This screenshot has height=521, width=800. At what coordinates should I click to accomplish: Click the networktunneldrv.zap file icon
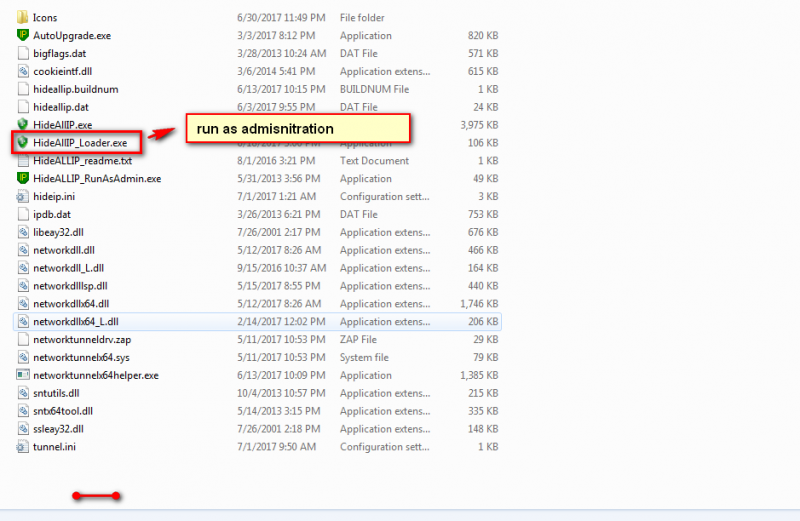tap(22, 339)
